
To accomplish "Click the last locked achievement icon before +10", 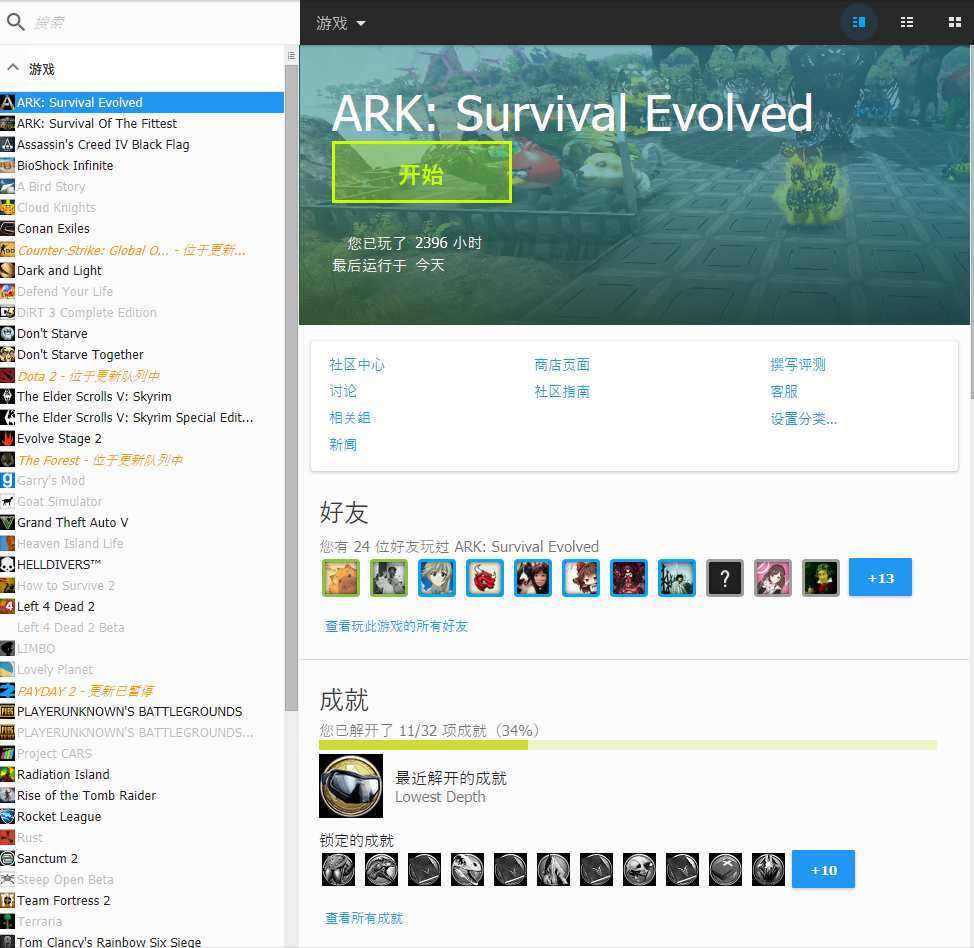I will coord(768,869).
